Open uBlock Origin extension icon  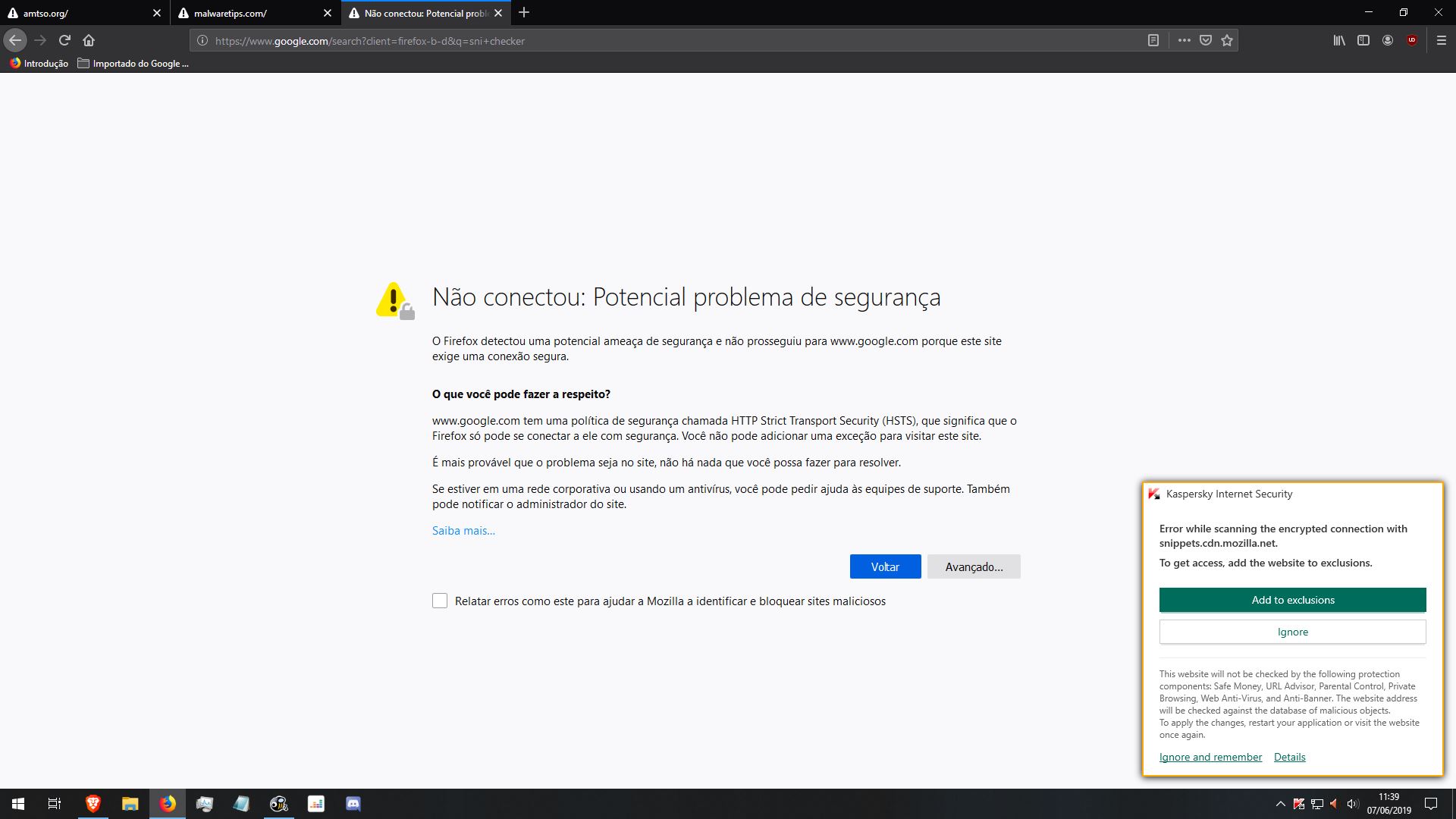(x=1412, y=40)
